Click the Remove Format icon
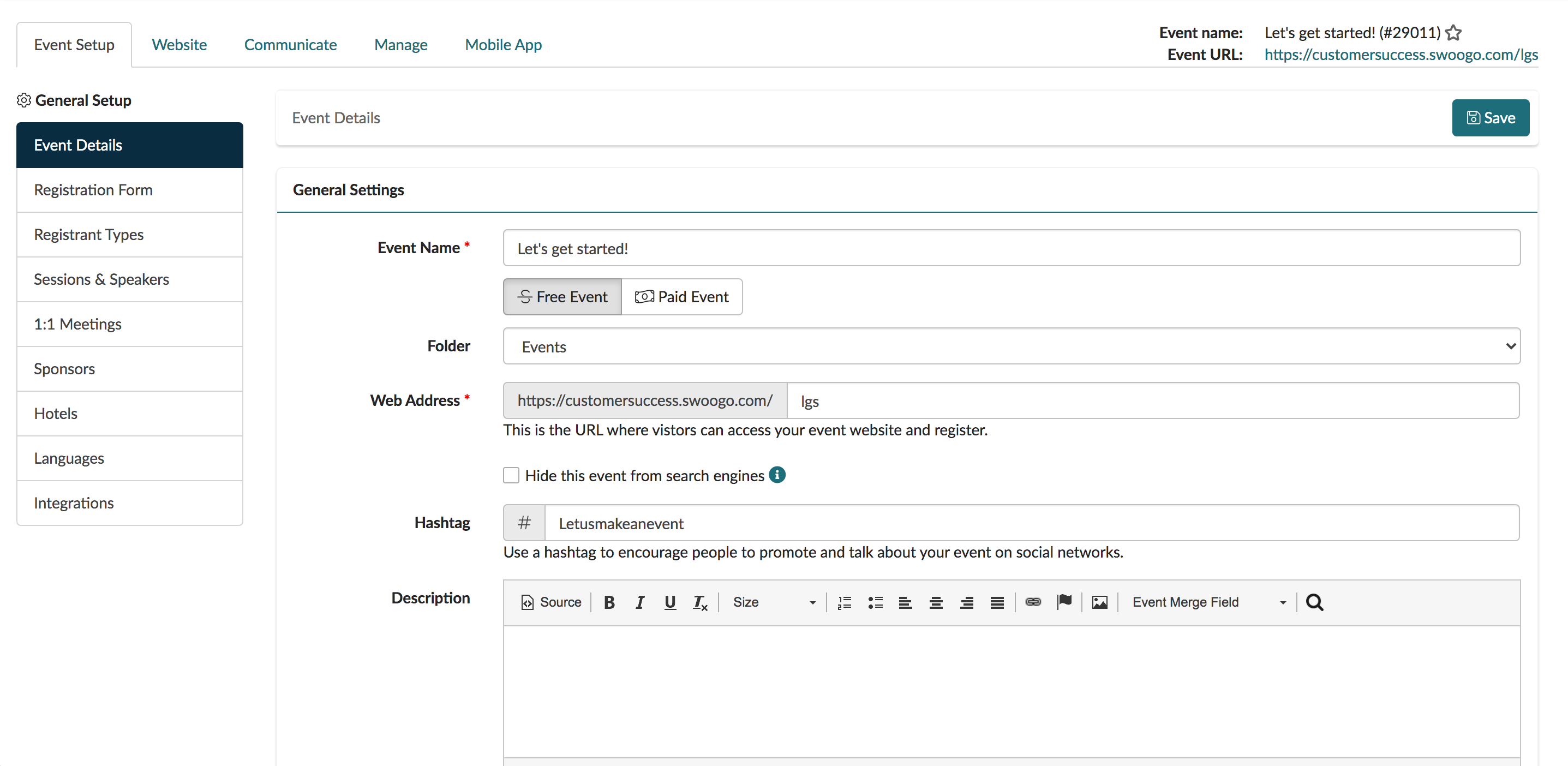The height and width of the screenshot is (766, 1568). tap(700, 602)
